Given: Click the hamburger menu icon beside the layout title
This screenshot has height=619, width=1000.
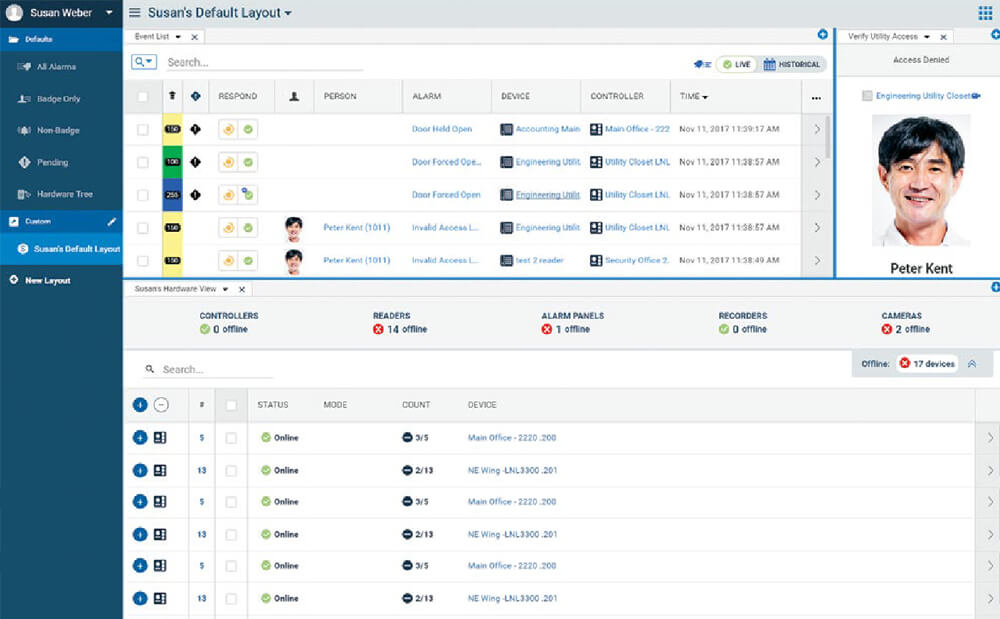Looking at the screenshot, I should coord(135,13).
